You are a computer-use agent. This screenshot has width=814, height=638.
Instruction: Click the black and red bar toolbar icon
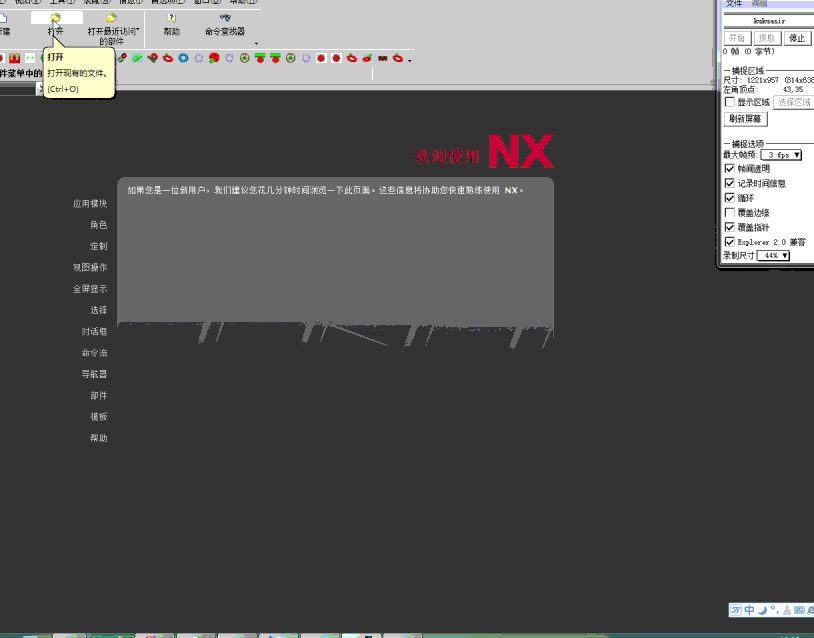tap(383, 58)
